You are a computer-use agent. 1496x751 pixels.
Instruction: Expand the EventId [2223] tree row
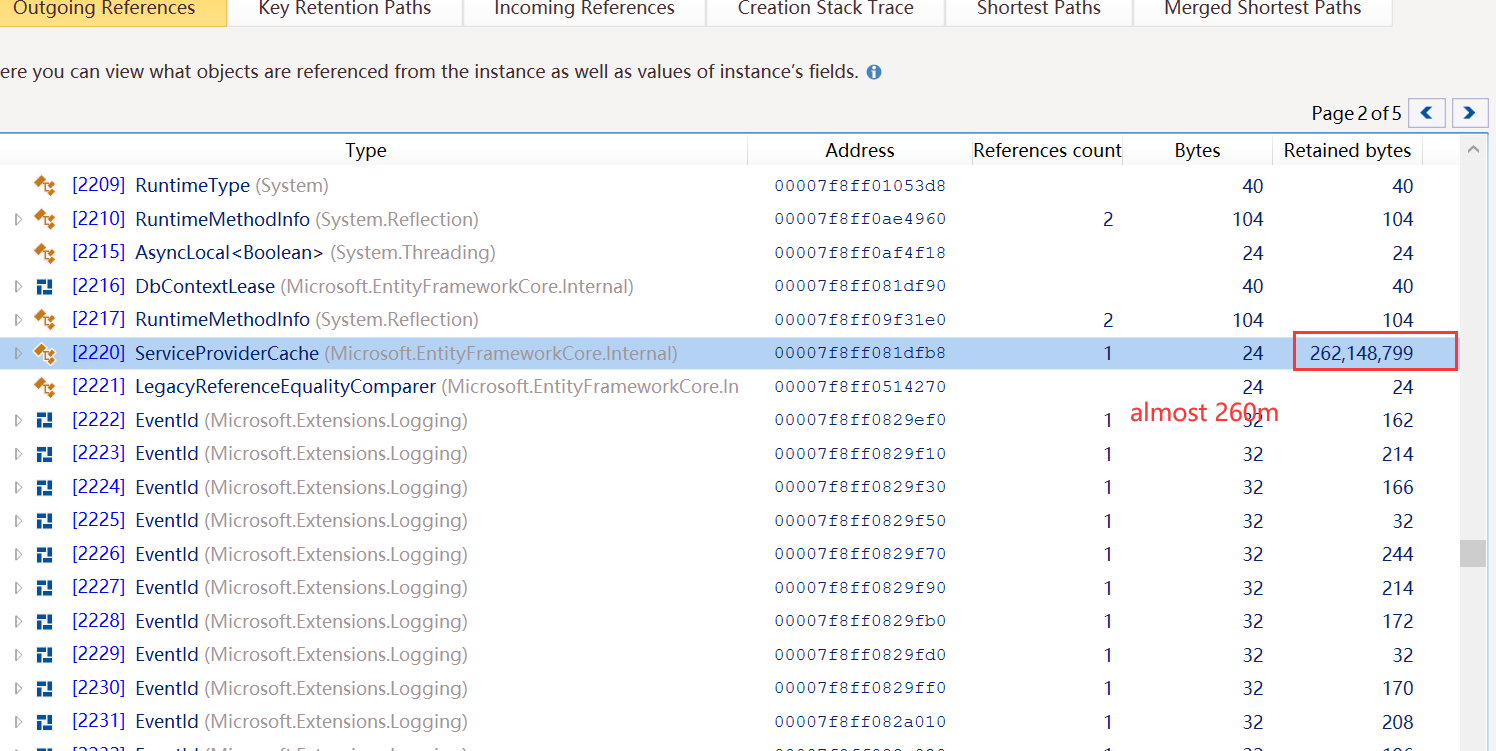[x=20, y=453]
